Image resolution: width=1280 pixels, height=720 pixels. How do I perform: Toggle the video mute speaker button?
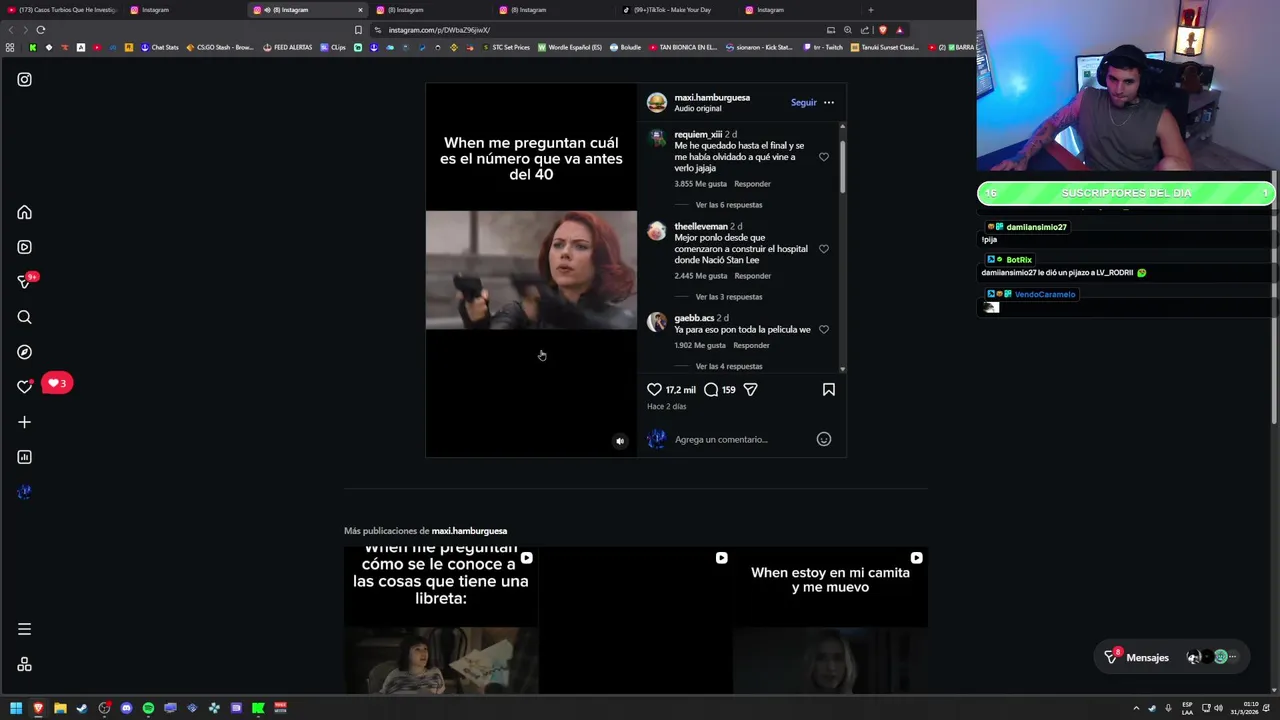620,441
